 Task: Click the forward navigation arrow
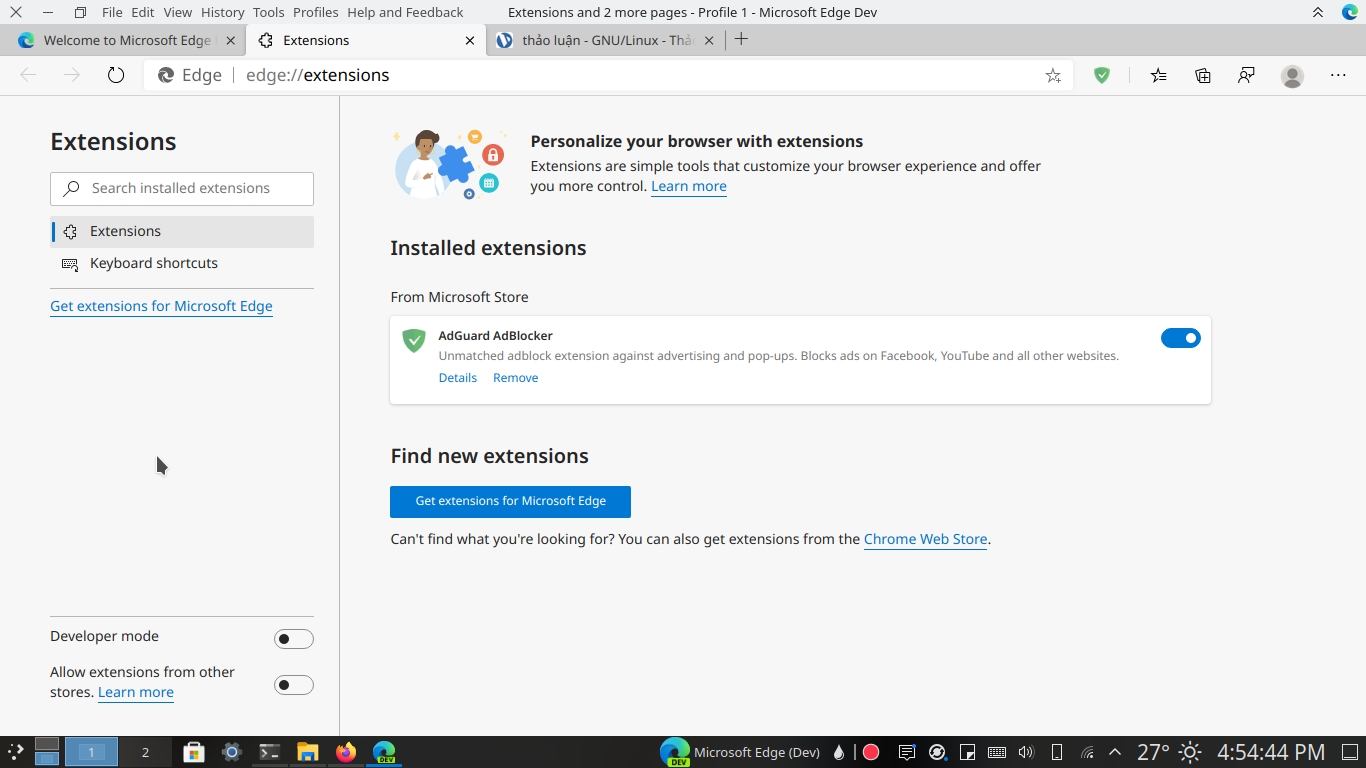click(x=72, y=75)
